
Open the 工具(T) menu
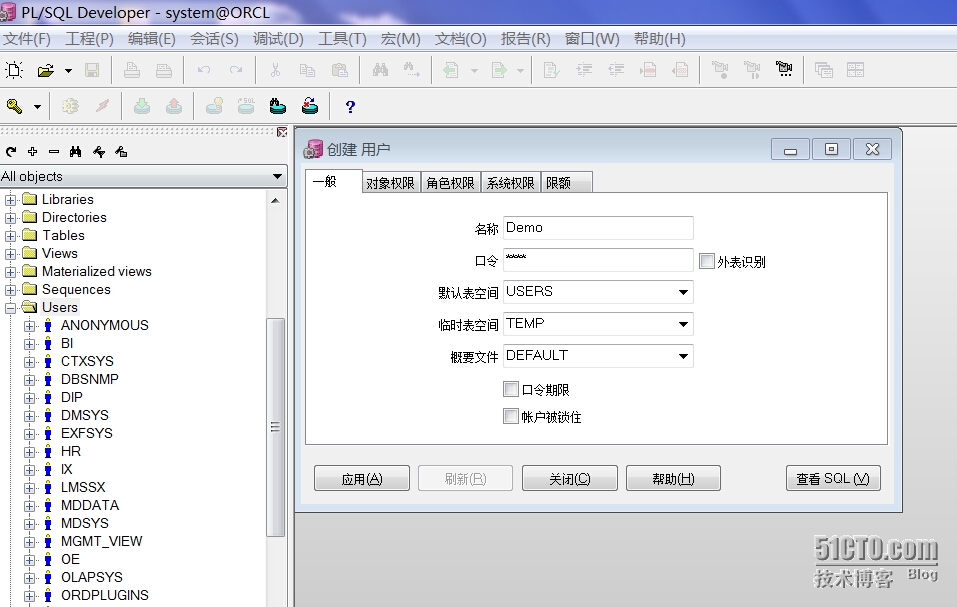click(342, 39)
